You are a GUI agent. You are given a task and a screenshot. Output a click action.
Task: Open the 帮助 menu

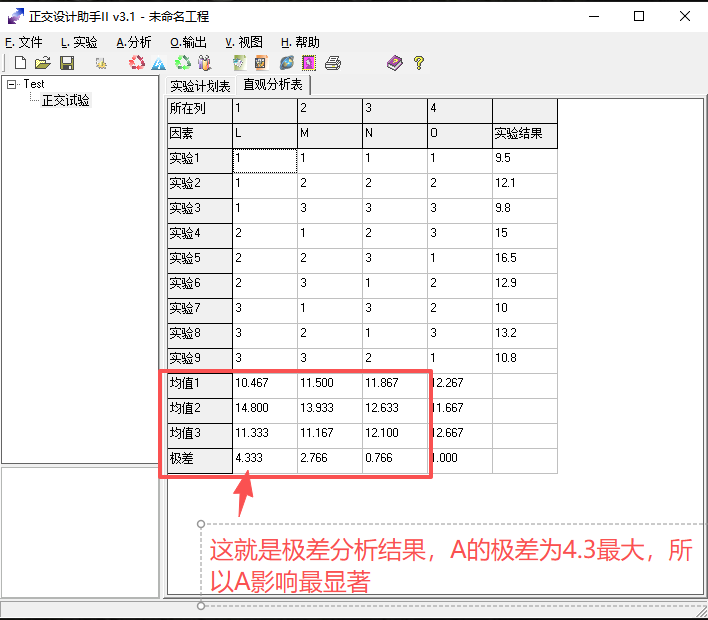tap(300, 42)
